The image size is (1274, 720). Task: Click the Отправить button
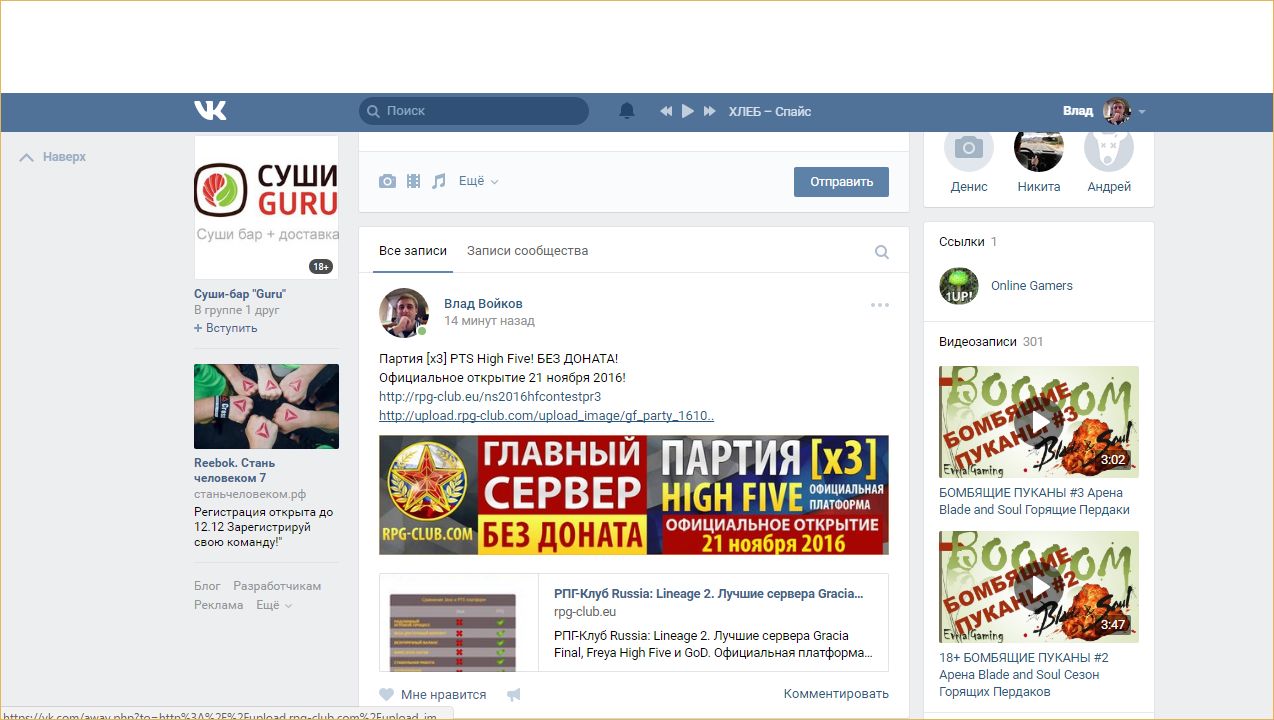pyautogui.click(x=841, y=181)
